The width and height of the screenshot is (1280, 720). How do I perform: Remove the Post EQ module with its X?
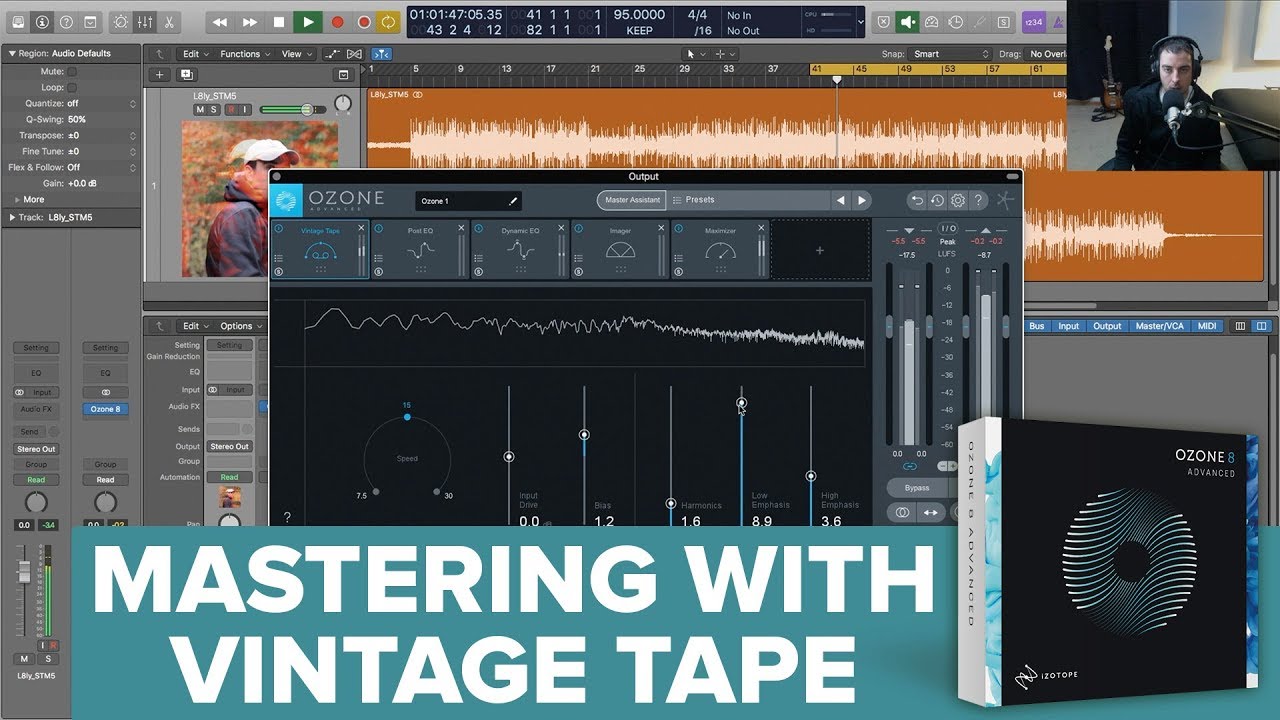coord(461,229)
